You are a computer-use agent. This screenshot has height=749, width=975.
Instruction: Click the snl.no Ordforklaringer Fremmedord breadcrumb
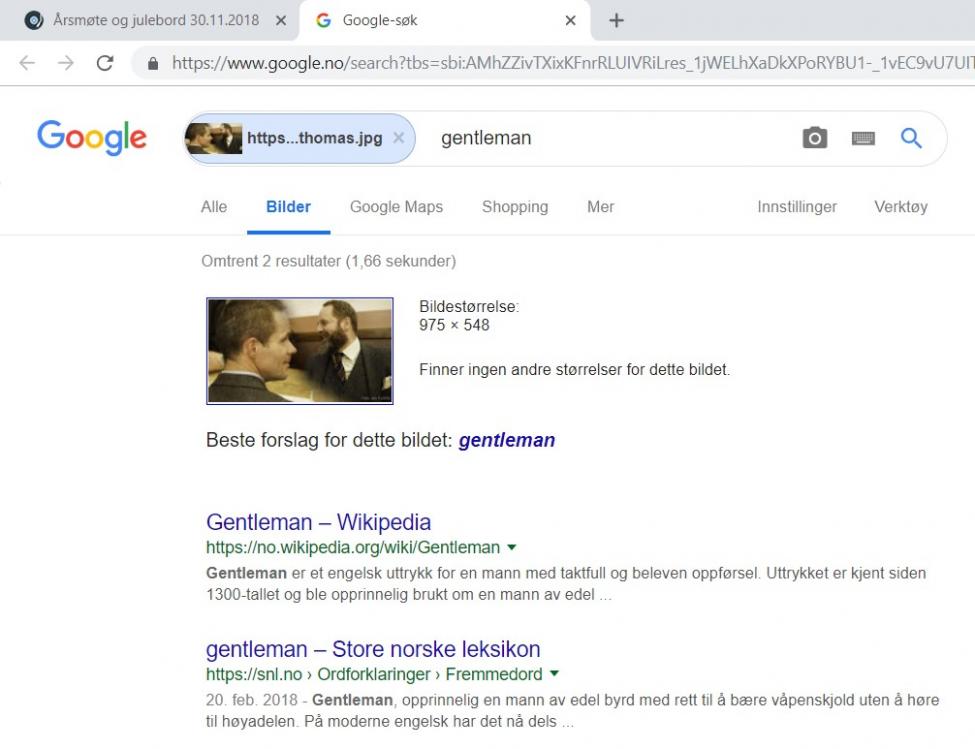374,674
